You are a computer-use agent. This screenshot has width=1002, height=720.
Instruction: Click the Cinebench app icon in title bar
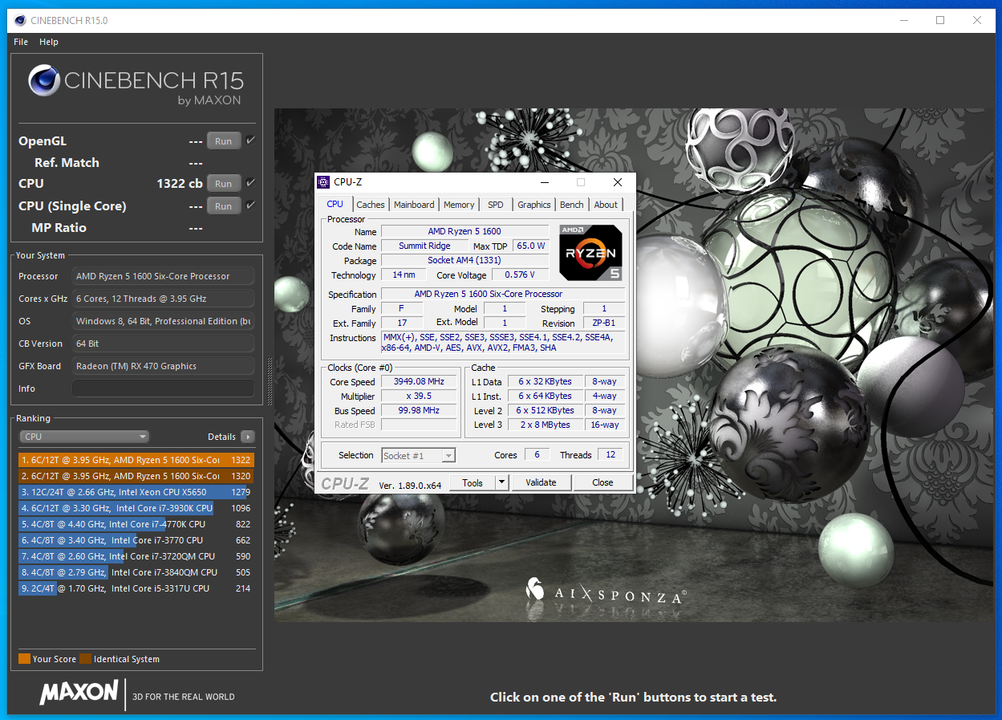[x=20, y=20]
